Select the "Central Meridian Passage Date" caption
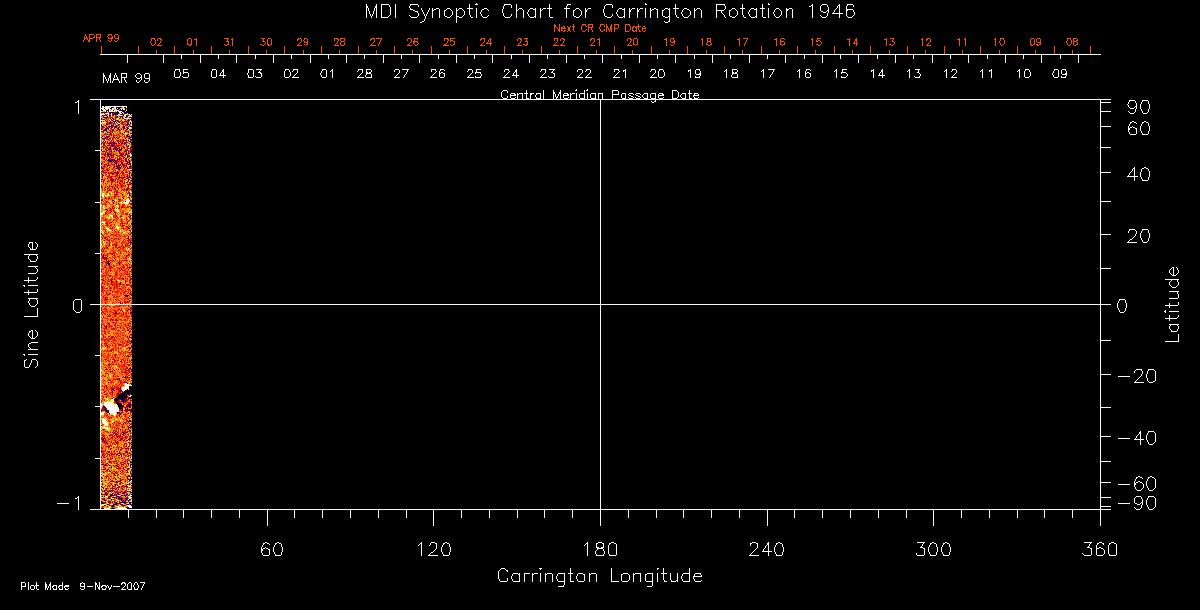 (x=599, y=95)
